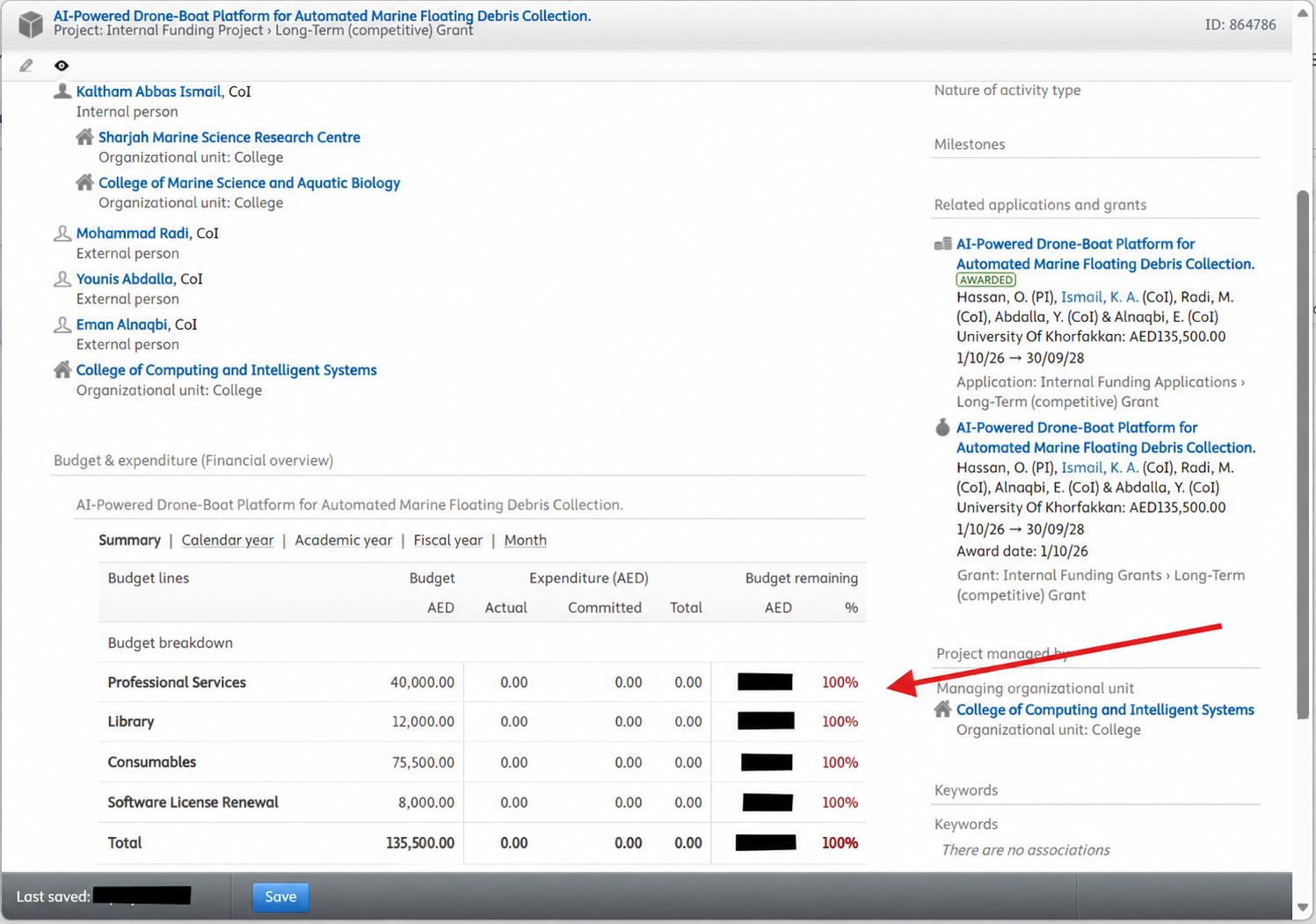Screen dimensions: 1316x924
Task: Click house icon beside Sharjah Marine Science Research Centre
Action: (84, 136)
